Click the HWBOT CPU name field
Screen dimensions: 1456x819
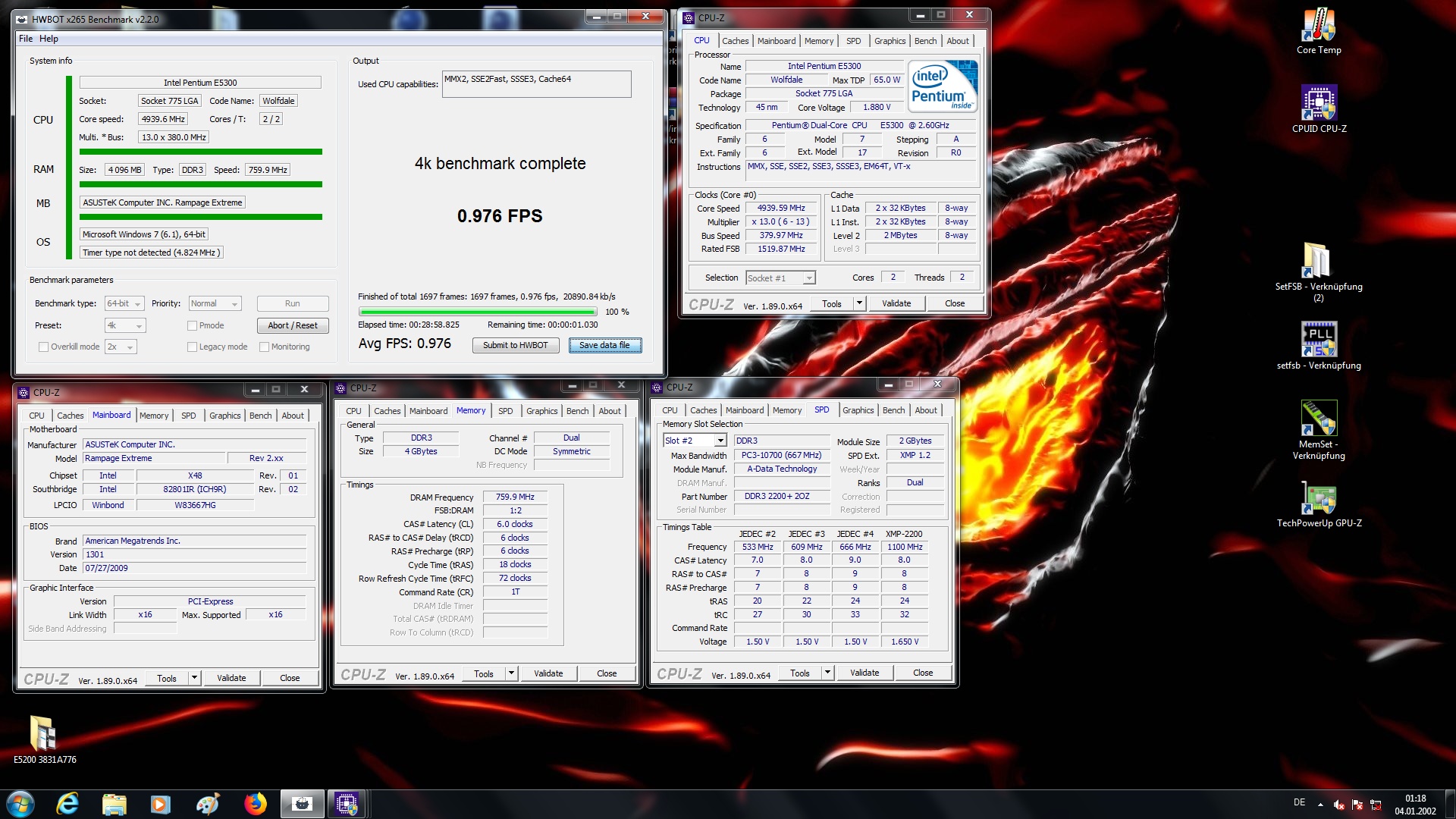[x=200, y=83]
